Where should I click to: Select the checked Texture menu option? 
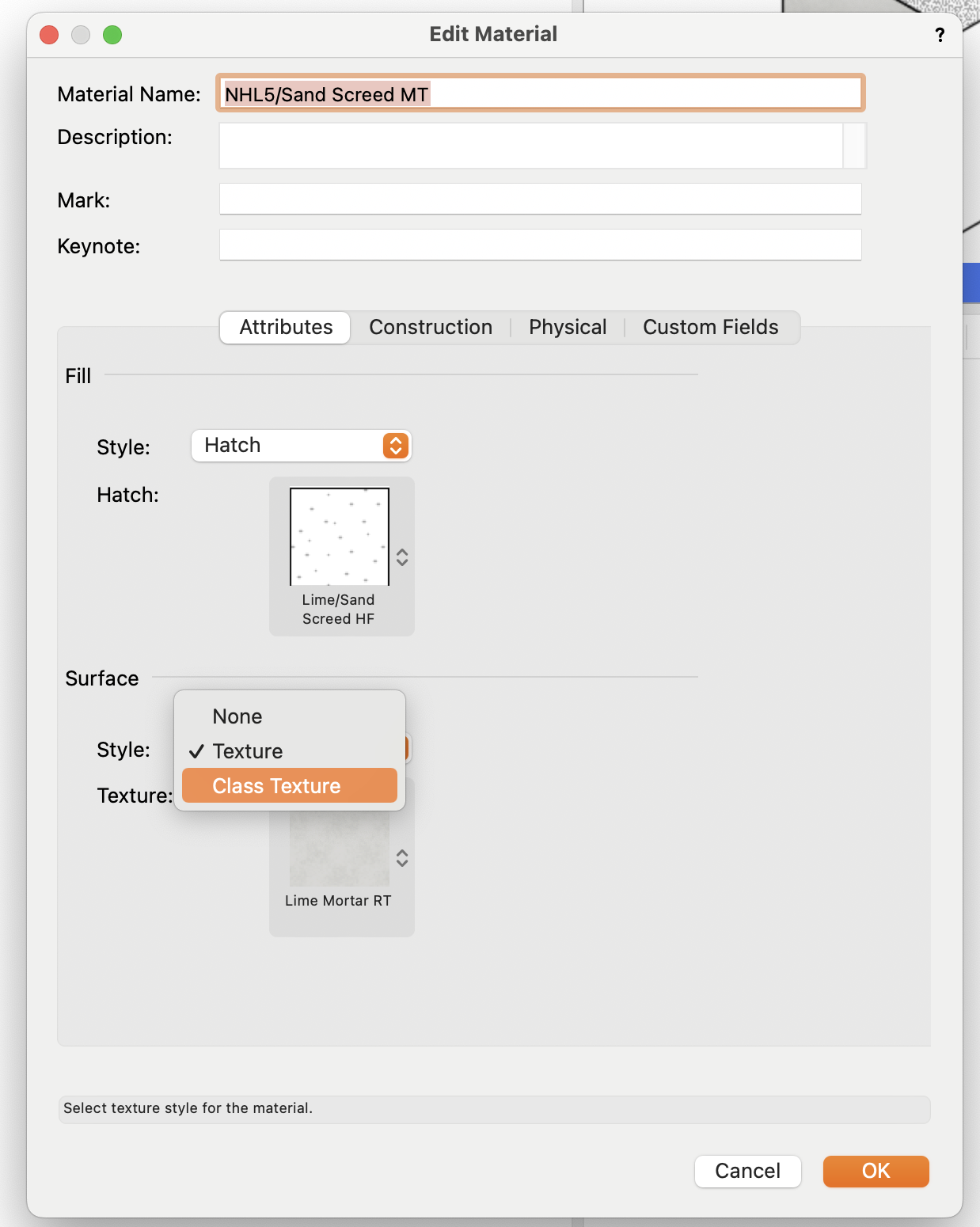(248, 751)
